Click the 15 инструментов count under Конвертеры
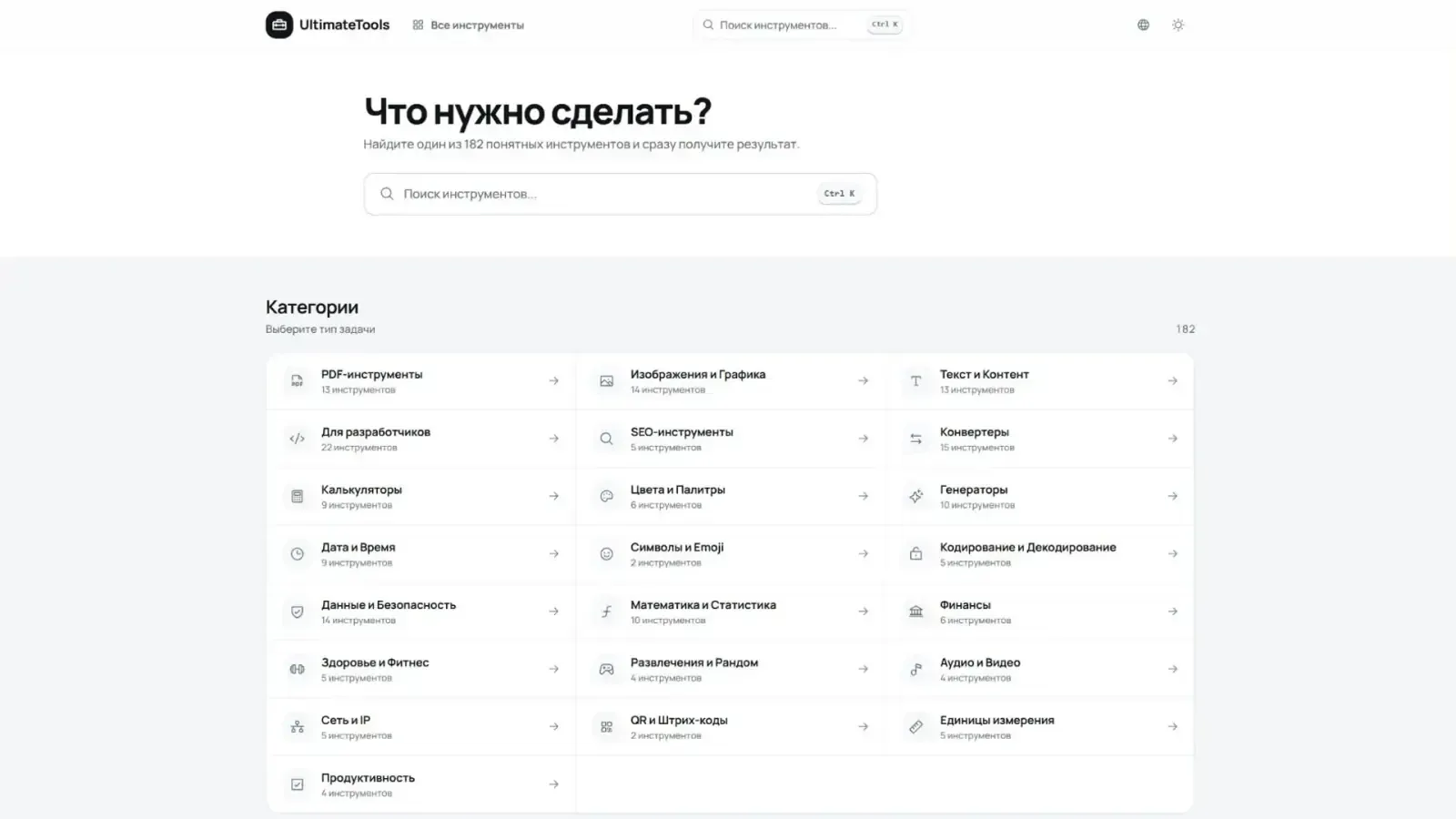Viewport: 1456px width, 819px height. pyautogui.click(x=976, y=448)
